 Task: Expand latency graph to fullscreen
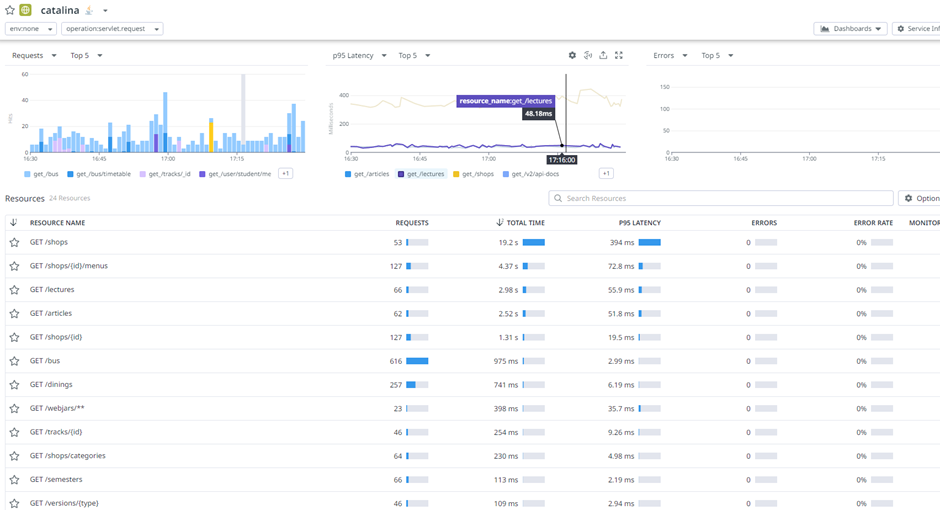619,55
